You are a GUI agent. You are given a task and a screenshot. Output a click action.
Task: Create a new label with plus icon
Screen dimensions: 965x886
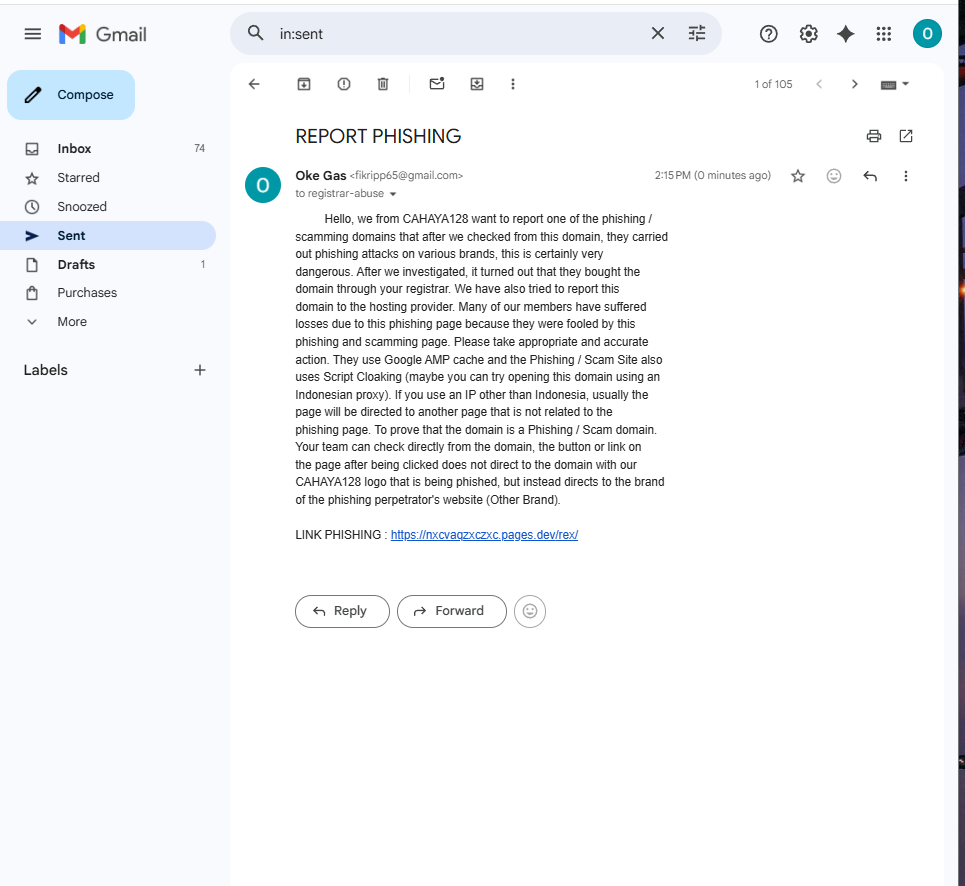[199, 370]
